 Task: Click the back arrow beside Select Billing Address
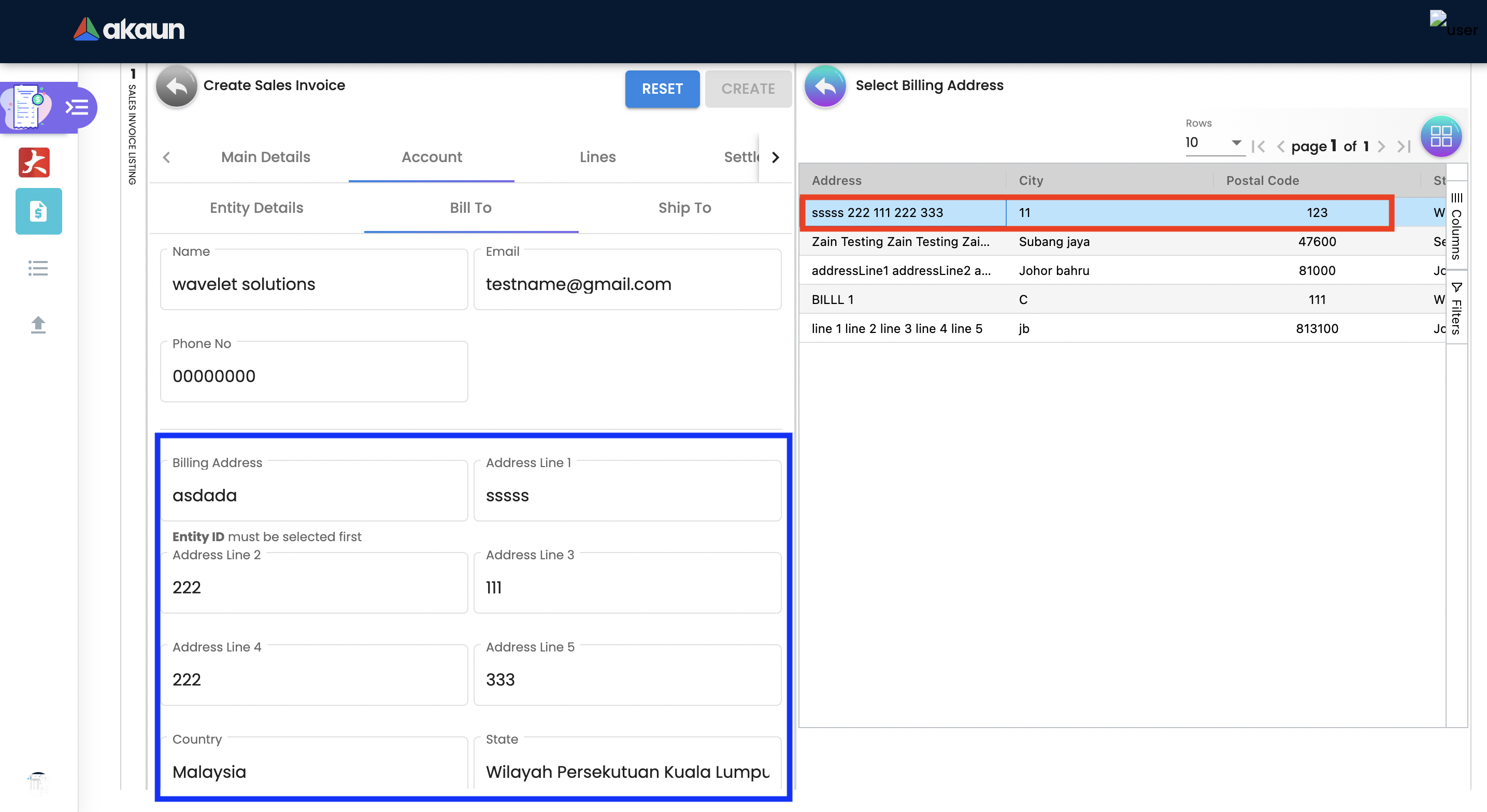tap(824, 86)
